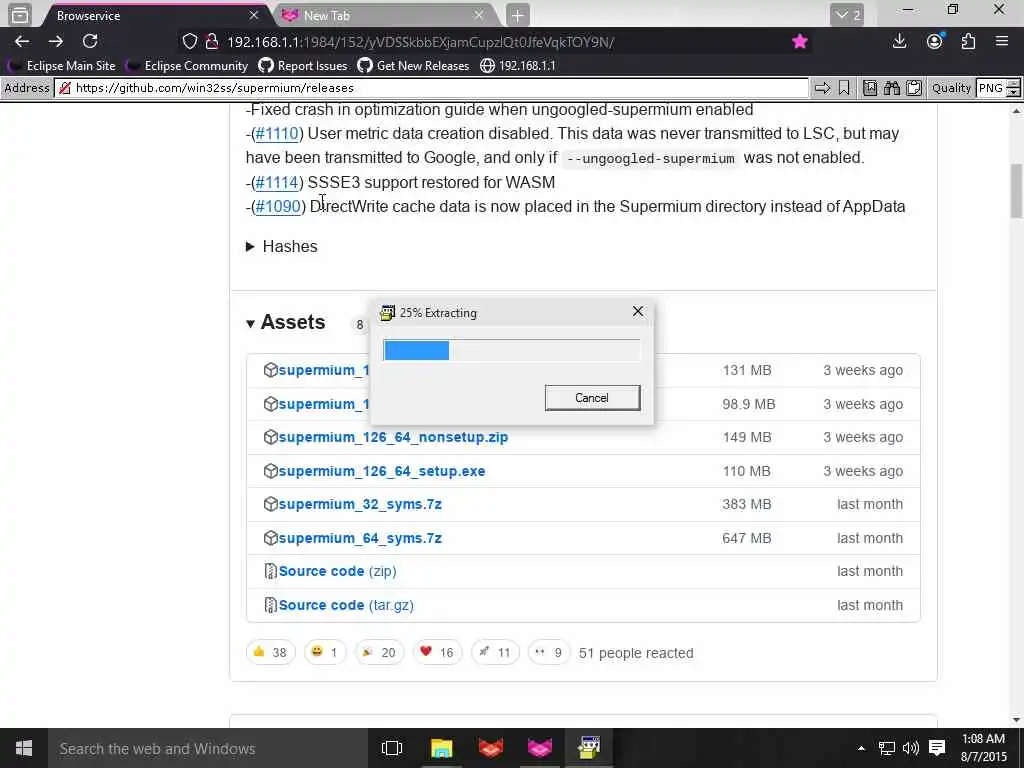Download Source code (zip)

click(x=337, y=571)
